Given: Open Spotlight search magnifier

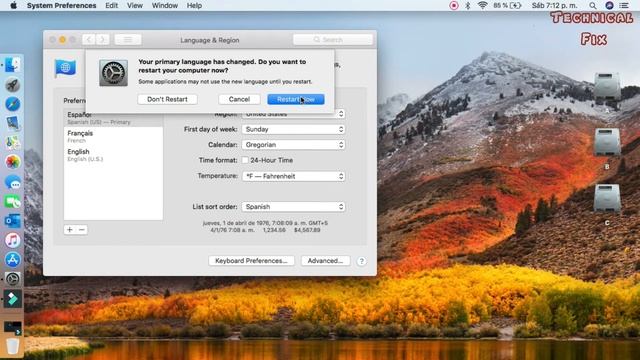Looking at the screenshot, I should click(x=593, y=6).
